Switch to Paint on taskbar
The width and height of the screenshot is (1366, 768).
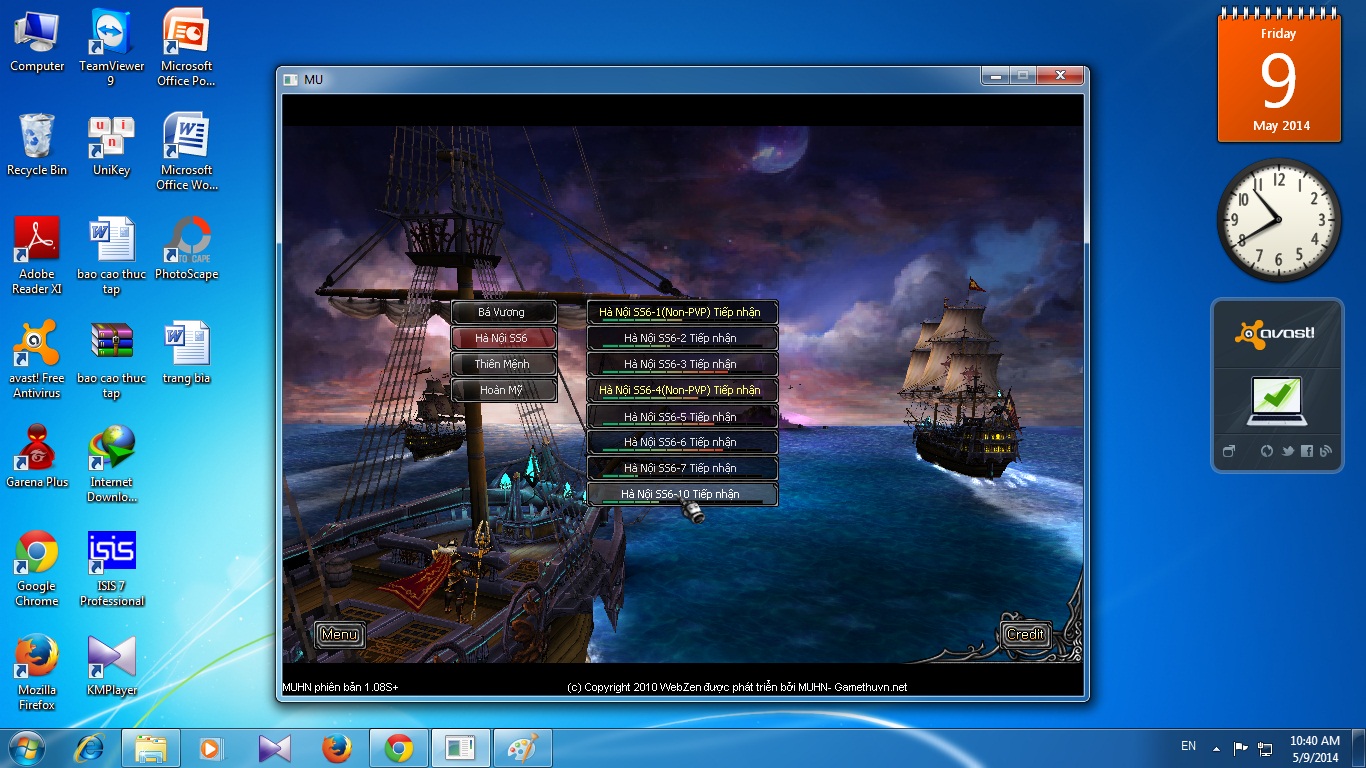click(x=523, y=748)
